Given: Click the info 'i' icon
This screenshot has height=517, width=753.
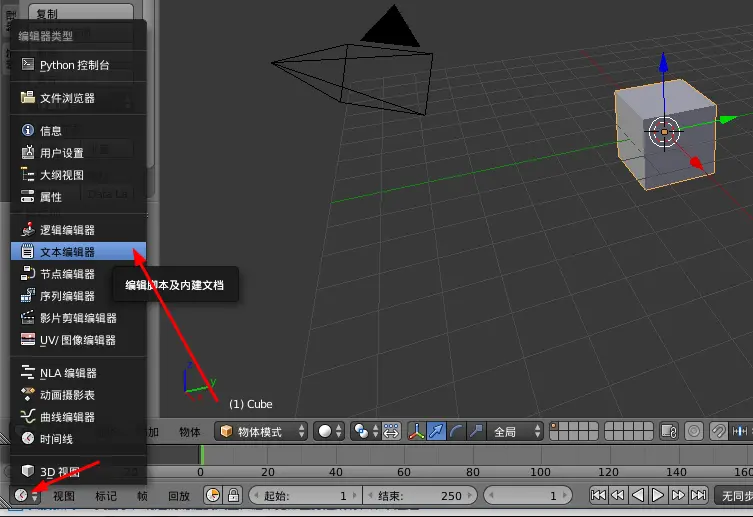Looking at the screenshot, I should pyautogui.click(x=28, y=130).
